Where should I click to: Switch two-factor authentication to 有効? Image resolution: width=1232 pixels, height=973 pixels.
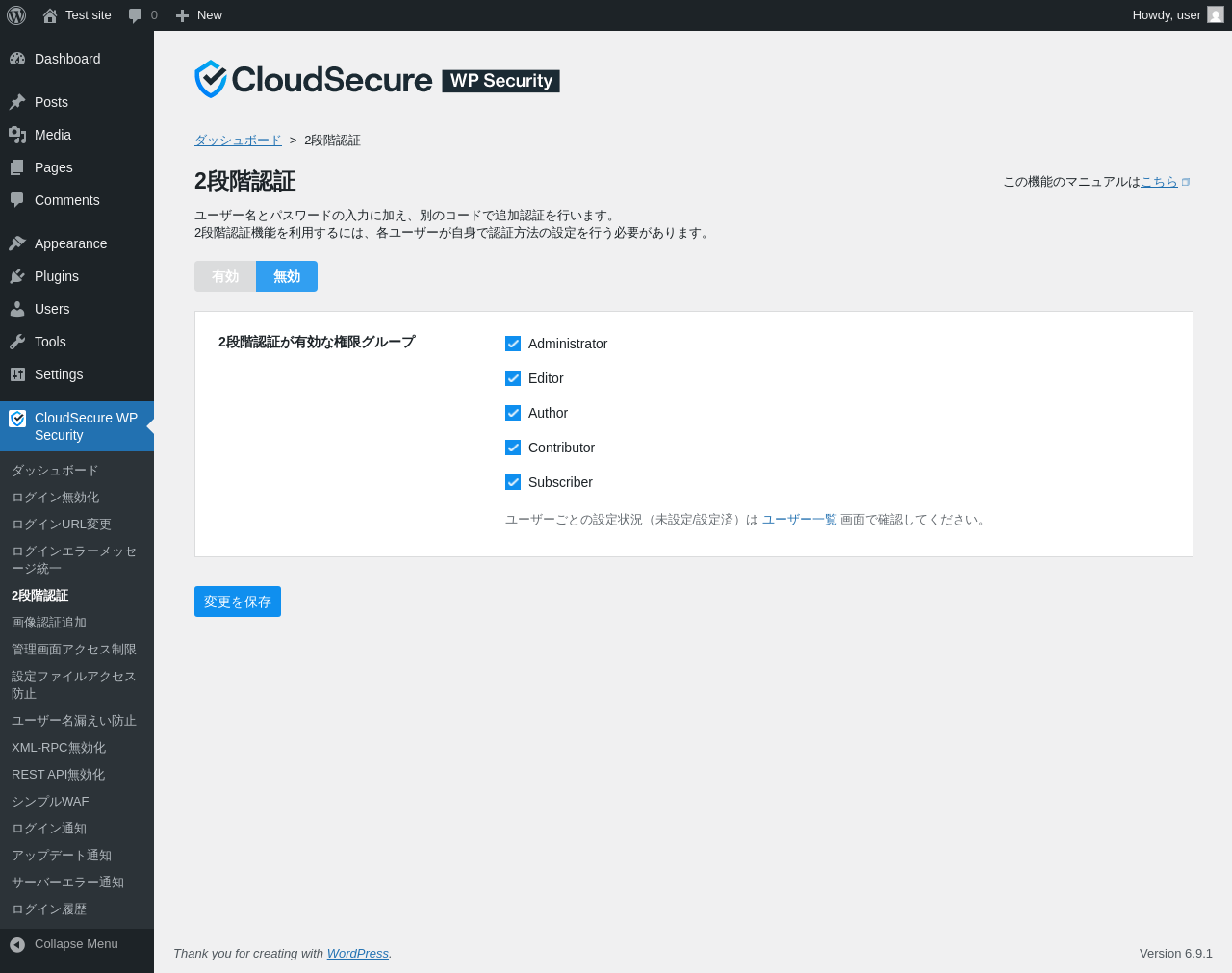click(x=225, y=276)
